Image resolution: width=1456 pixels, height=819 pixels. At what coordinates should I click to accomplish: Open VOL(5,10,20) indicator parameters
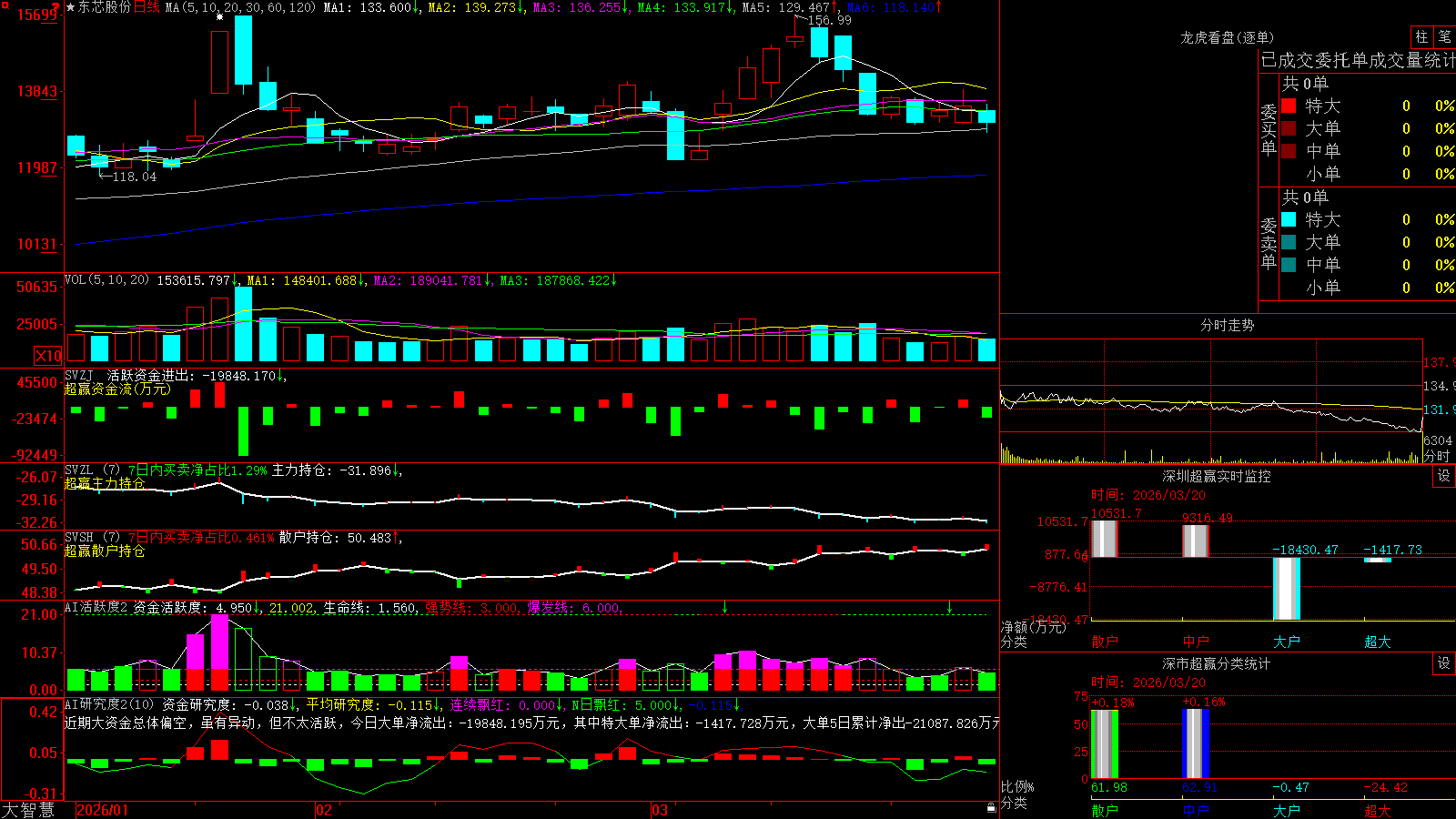[106, 279]
